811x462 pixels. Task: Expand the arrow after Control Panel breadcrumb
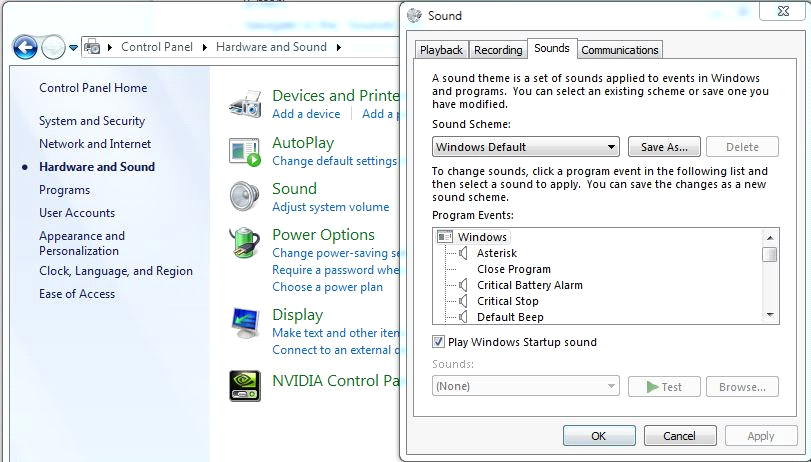[205, 48]
